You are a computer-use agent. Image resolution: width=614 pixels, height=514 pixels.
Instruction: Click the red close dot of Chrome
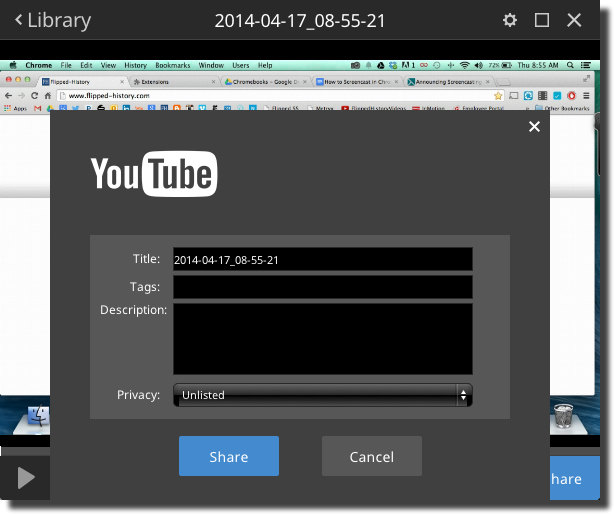click(8, 79)
